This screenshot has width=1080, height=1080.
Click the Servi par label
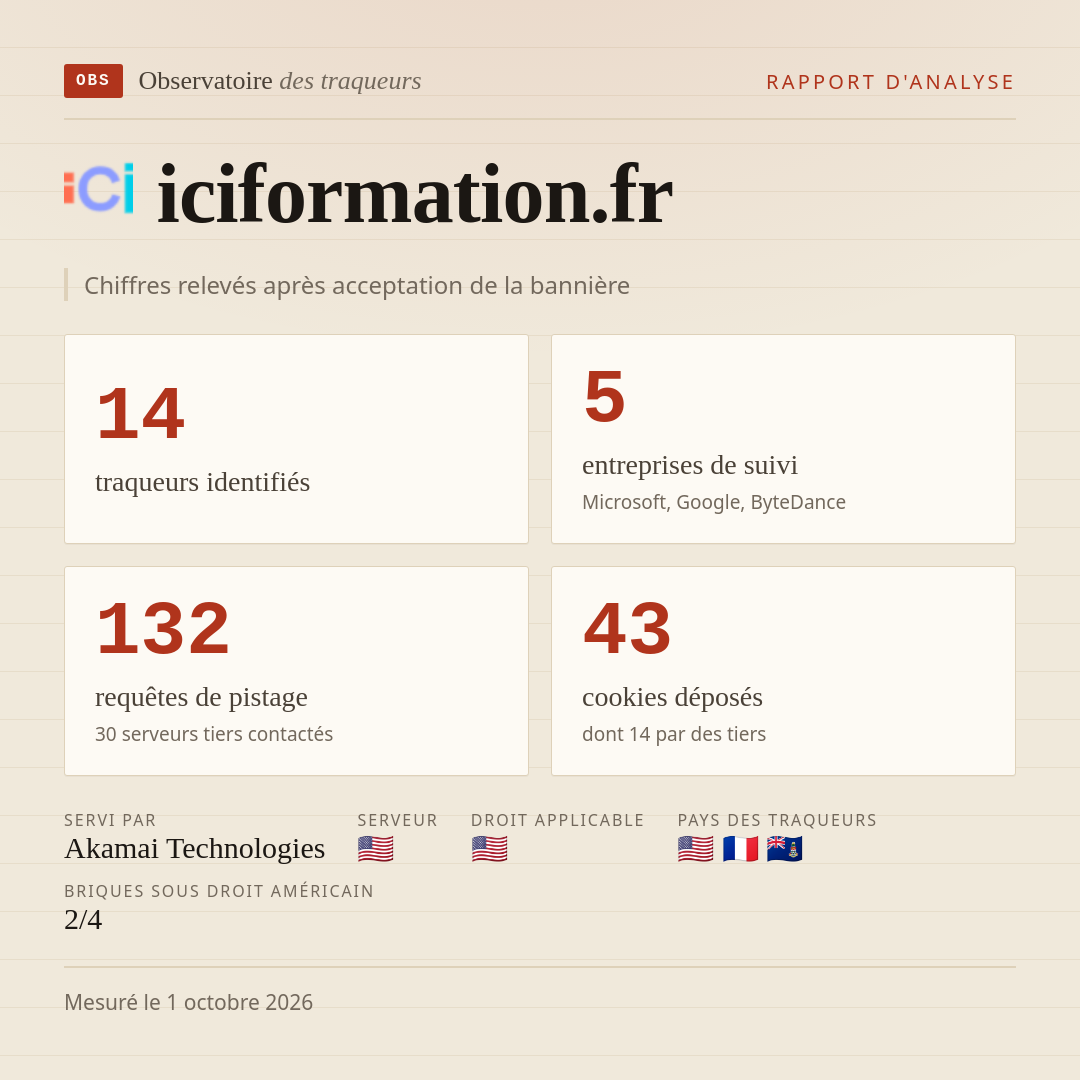pos(110,820)
